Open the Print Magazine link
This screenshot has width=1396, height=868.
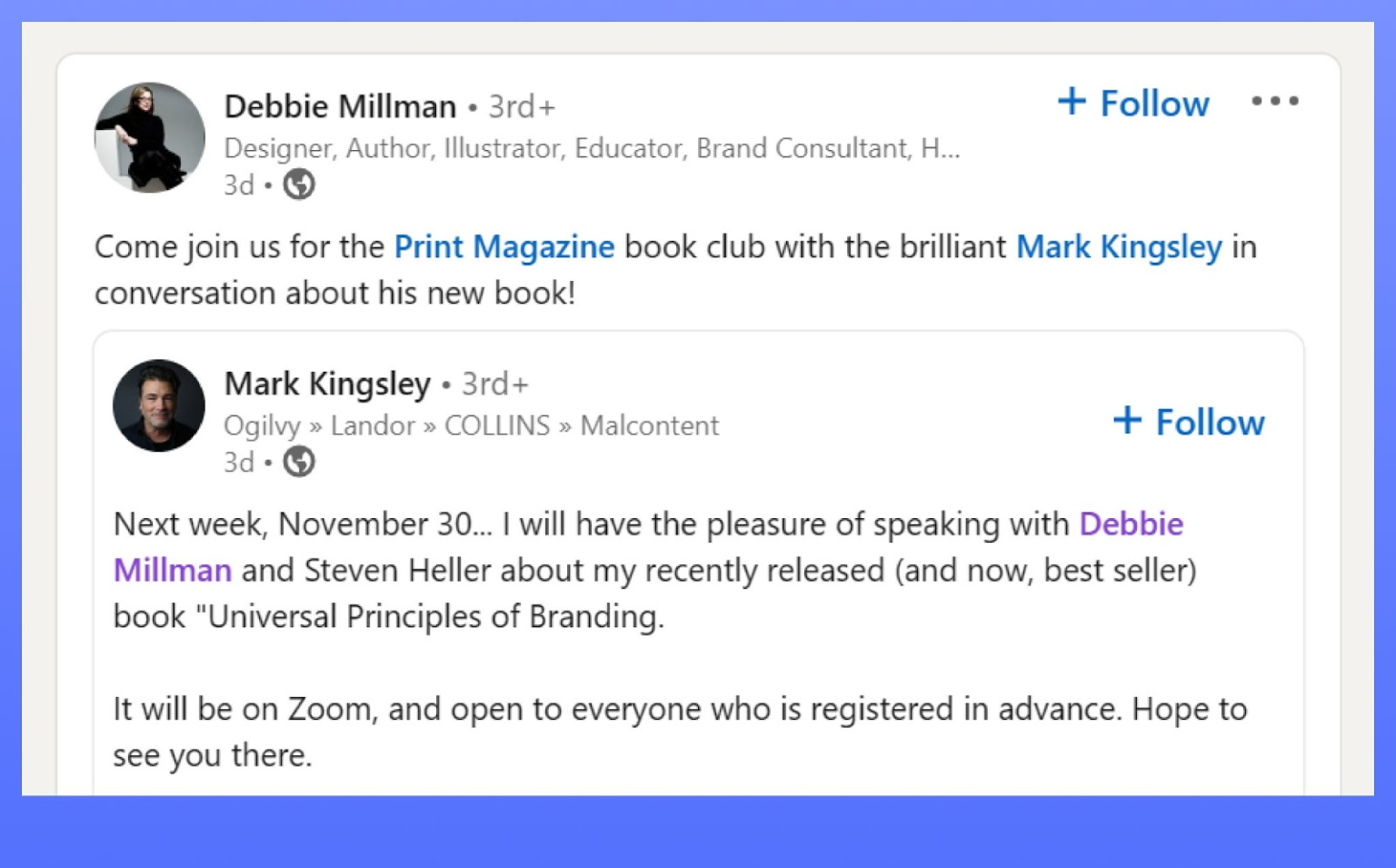pos(503,246)
